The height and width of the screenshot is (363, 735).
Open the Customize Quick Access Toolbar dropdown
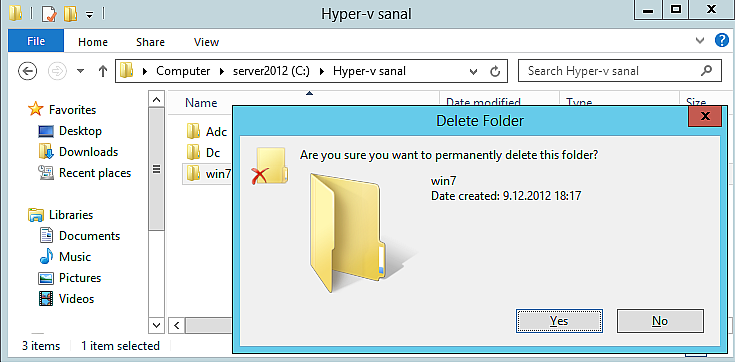coord(89,15)
